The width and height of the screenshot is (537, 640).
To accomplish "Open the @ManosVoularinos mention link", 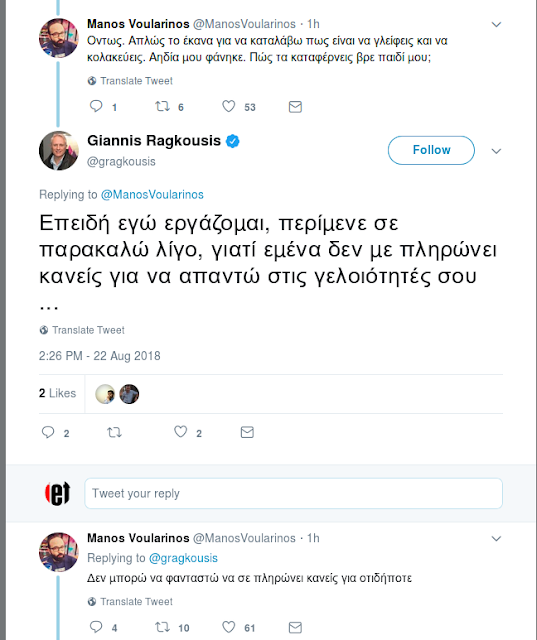I will coord(152,194).
